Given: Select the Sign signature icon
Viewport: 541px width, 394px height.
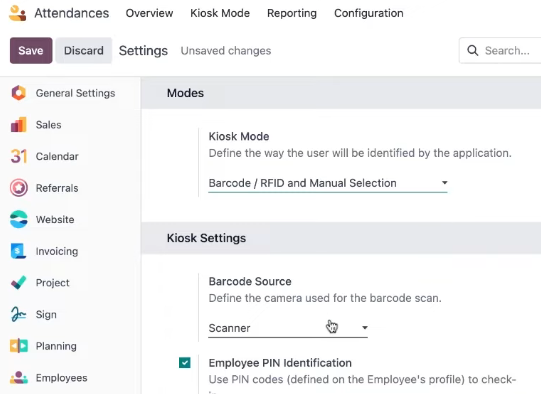Looking at the screenshot, I should (19, 314).
